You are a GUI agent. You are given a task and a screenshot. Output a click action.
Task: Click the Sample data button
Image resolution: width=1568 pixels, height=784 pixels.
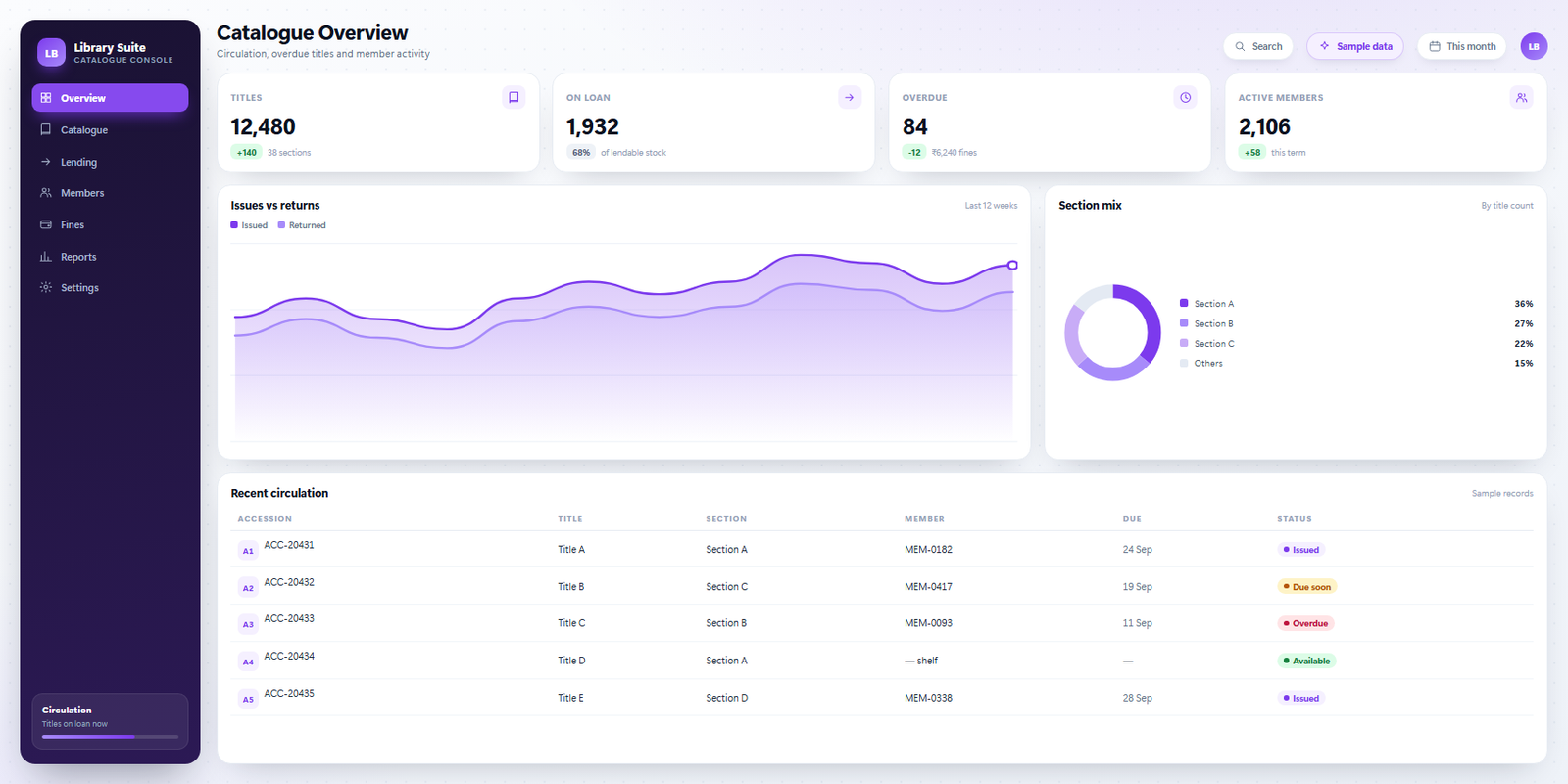coord(1355,46)
